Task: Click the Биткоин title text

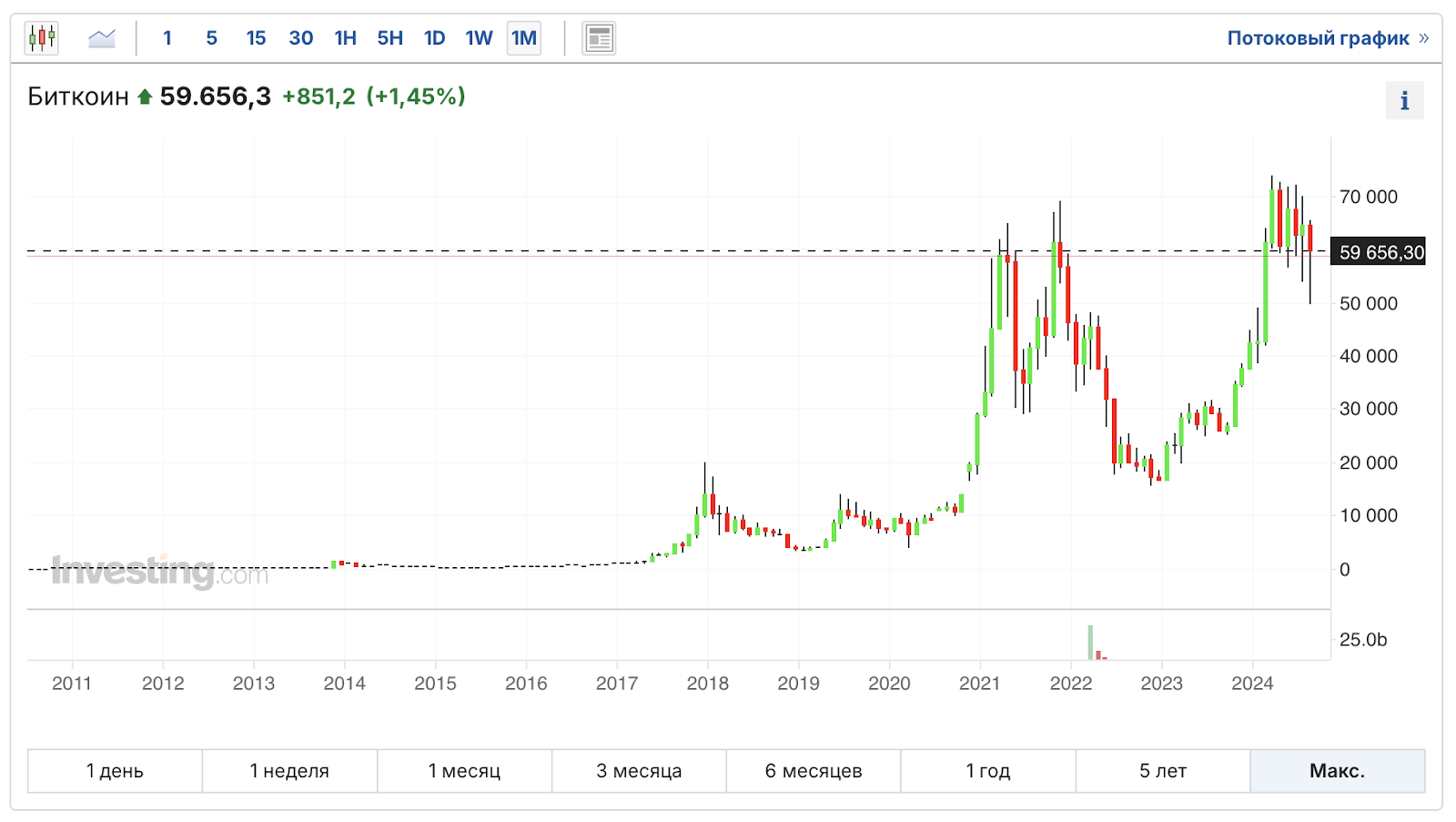Action: click(x=78, y=96)
